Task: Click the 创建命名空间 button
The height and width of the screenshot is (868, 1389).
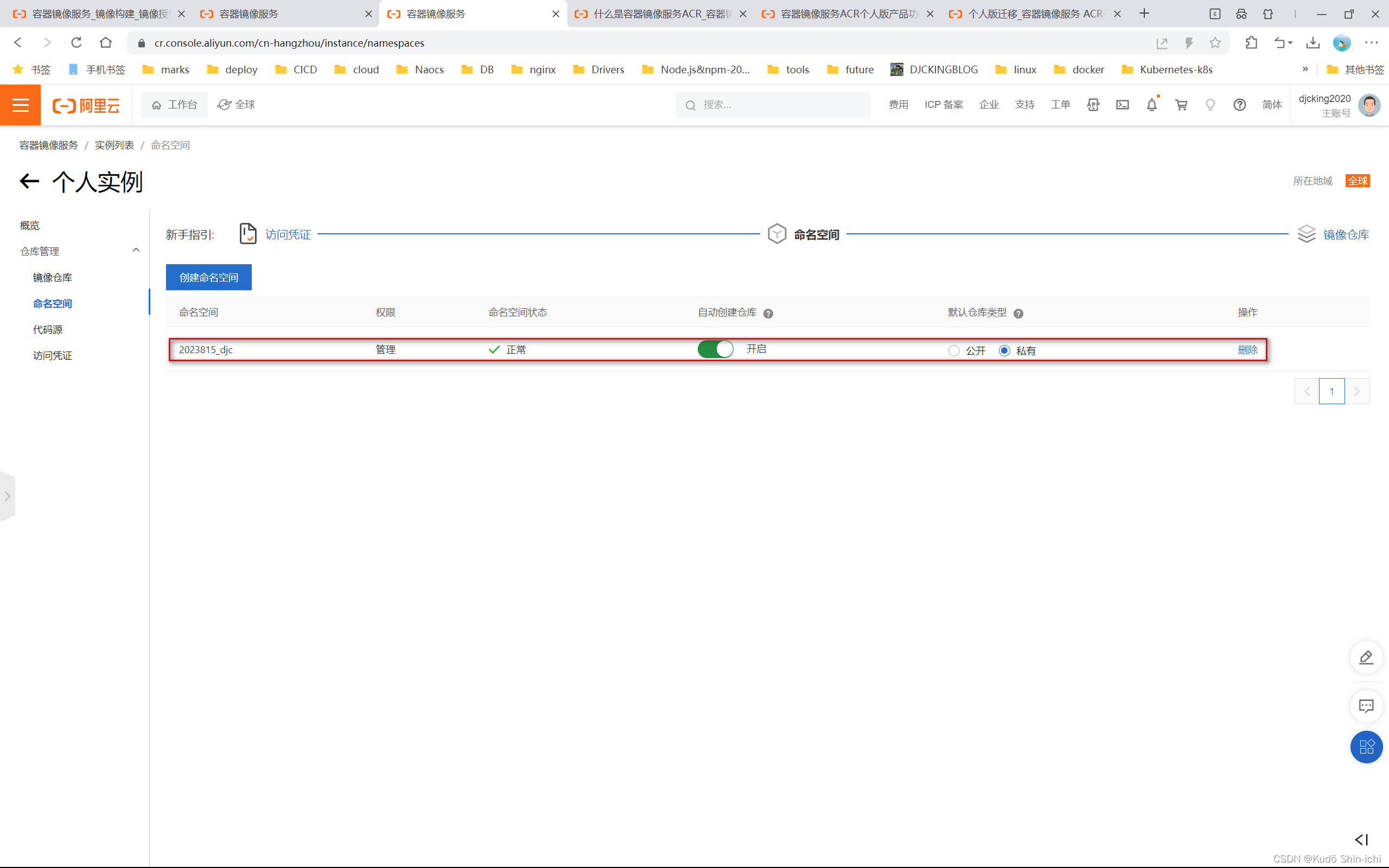Action: click(208, 277)
